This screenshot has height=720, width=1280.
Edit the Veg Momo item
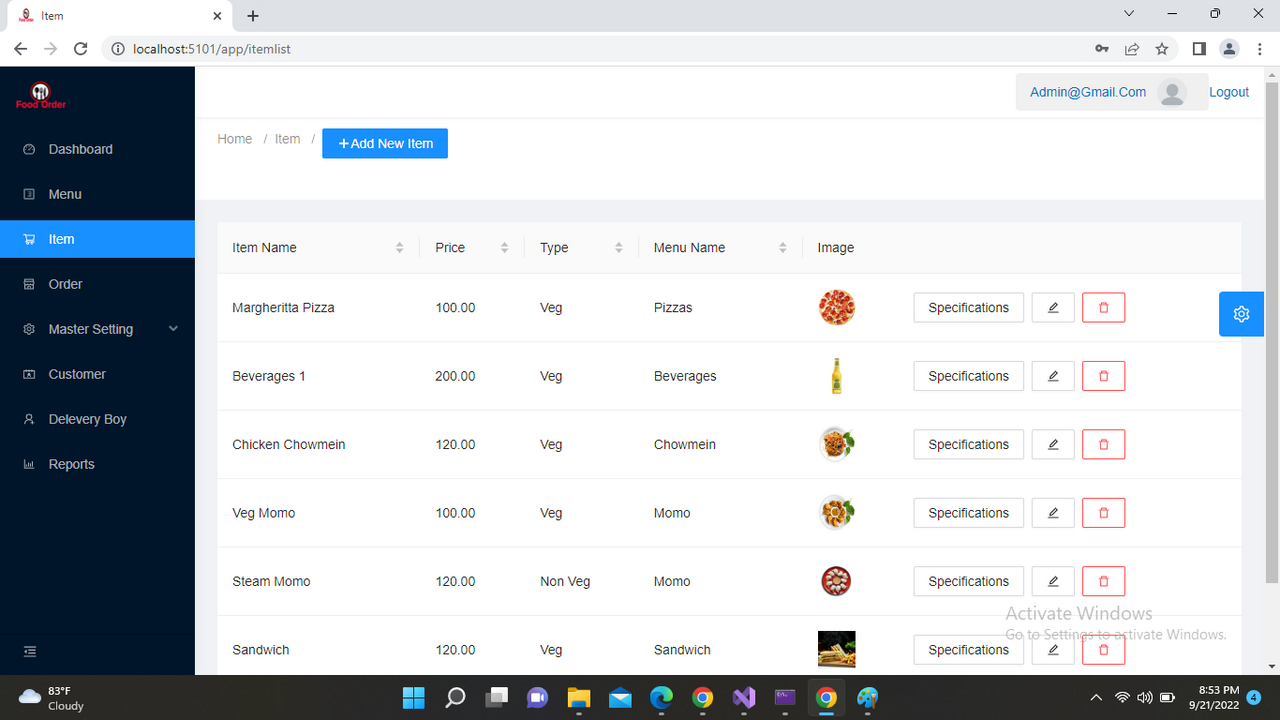click(x=1053, y=513)
